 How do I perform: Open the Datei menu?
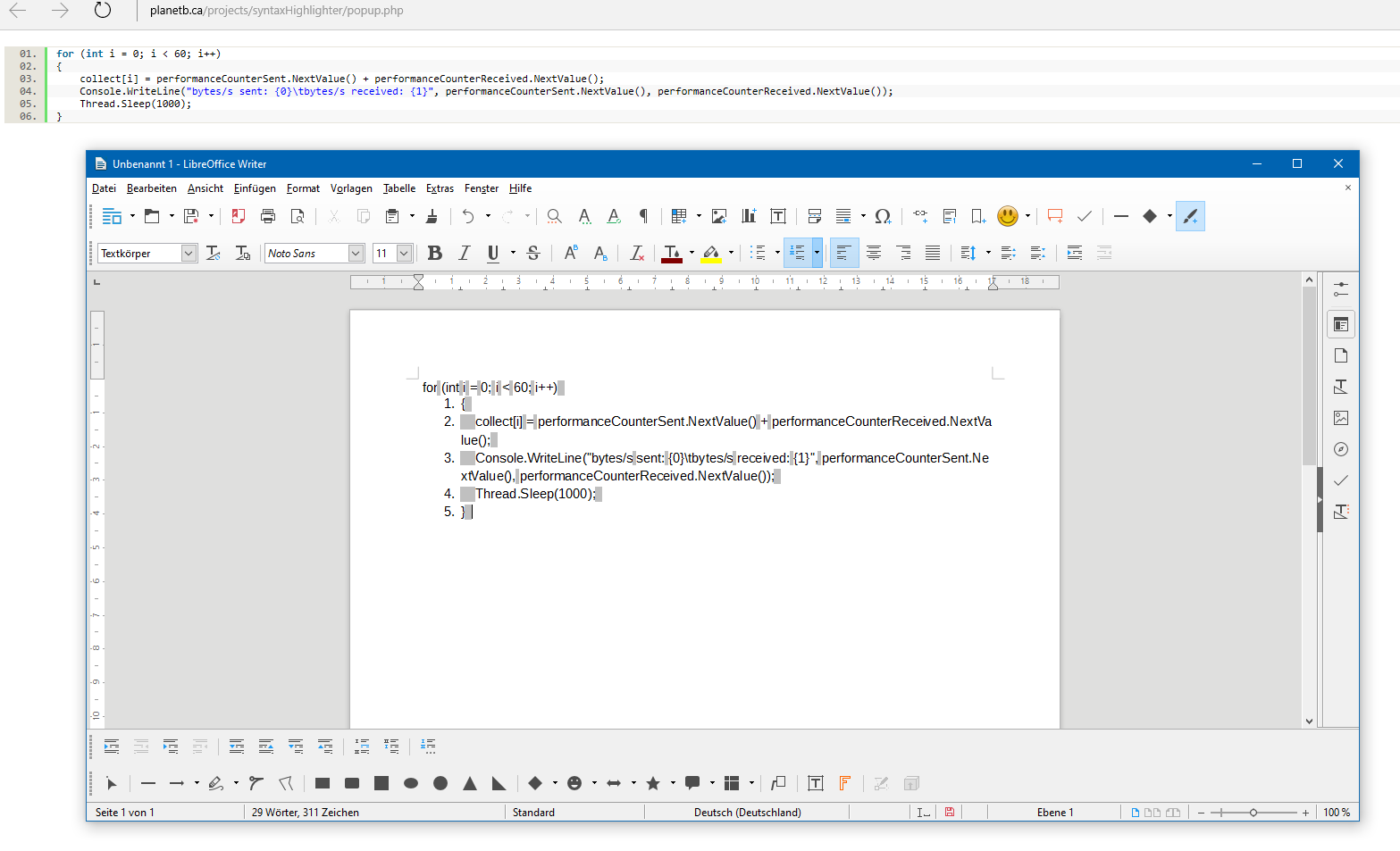point(104,188)
